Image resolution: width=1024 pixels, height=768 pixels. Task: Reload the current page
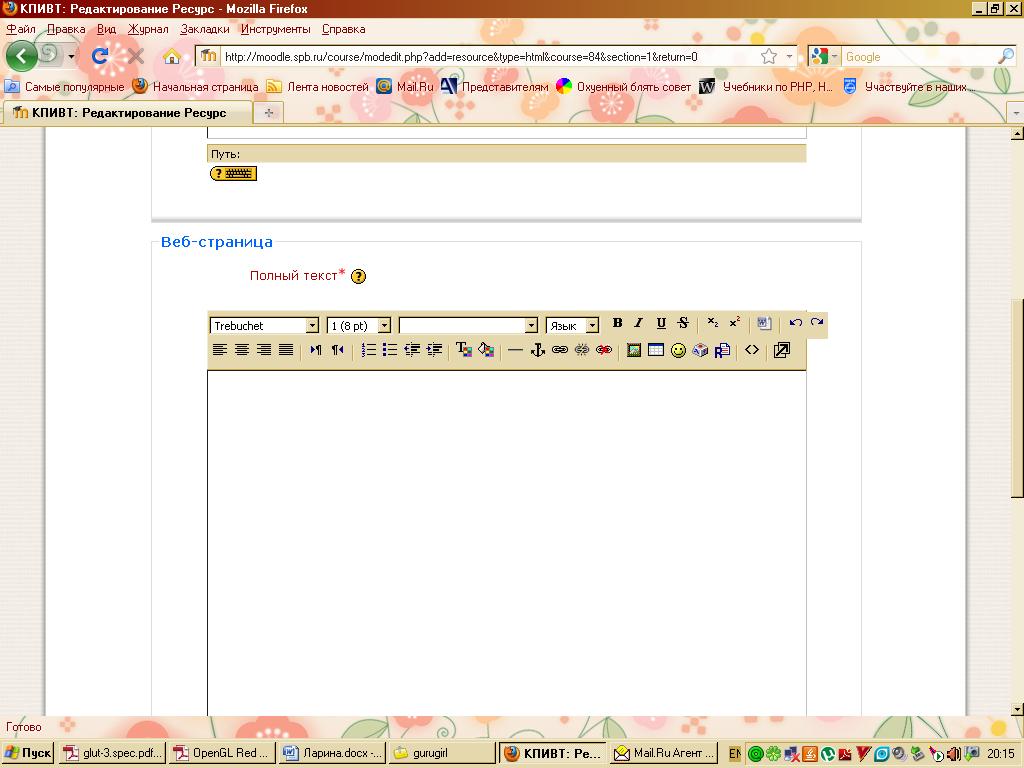click(x=99, y=56)
